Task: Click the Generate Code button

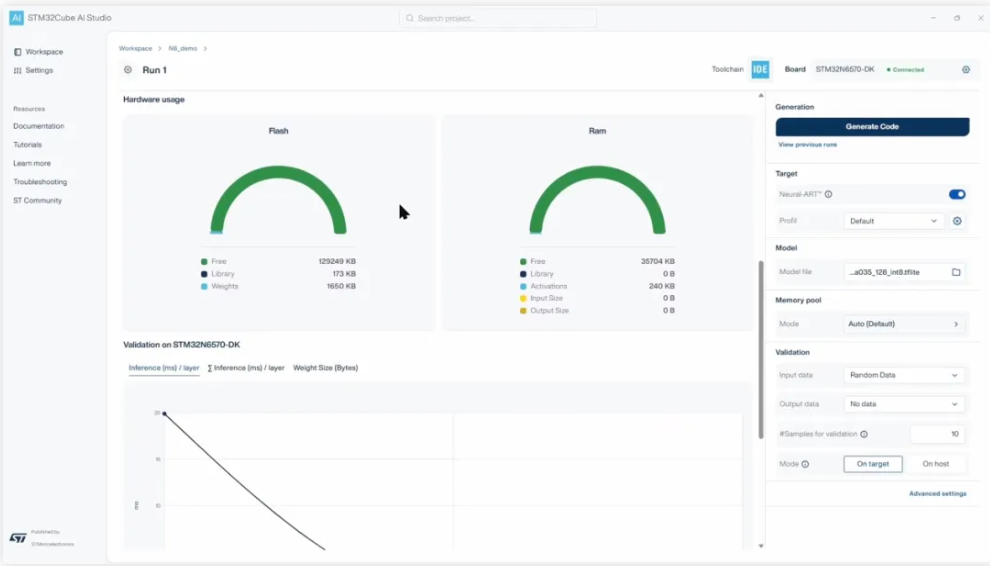Action: coord(872,126)
